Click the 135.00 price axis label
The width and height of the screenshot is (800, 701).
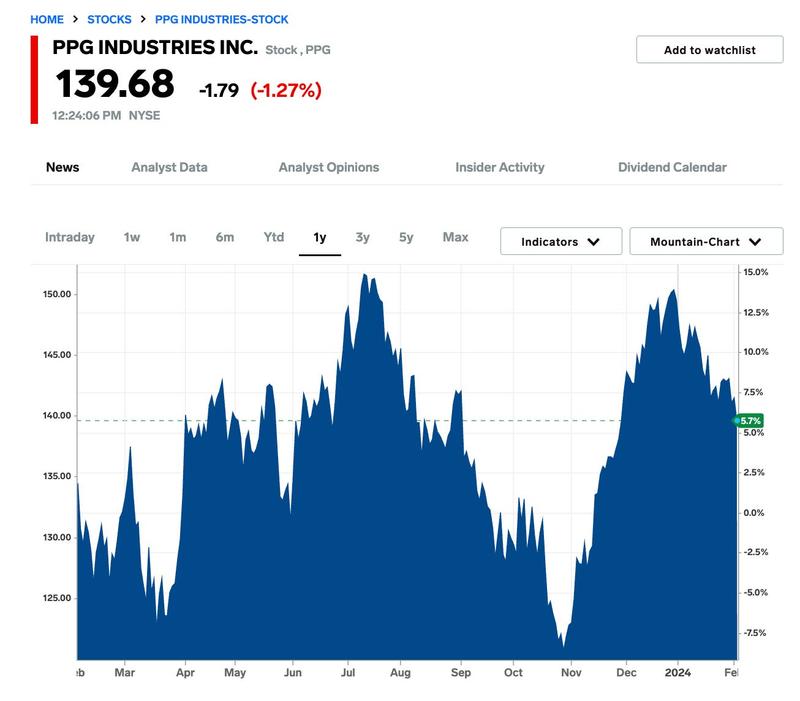pyautogui.click(x=57, y=476)
